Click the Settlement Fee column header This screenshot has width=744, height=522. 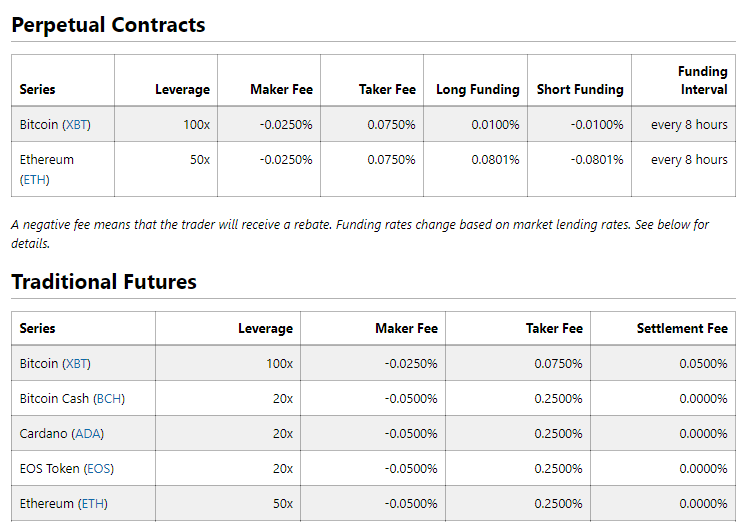point(682,328)
